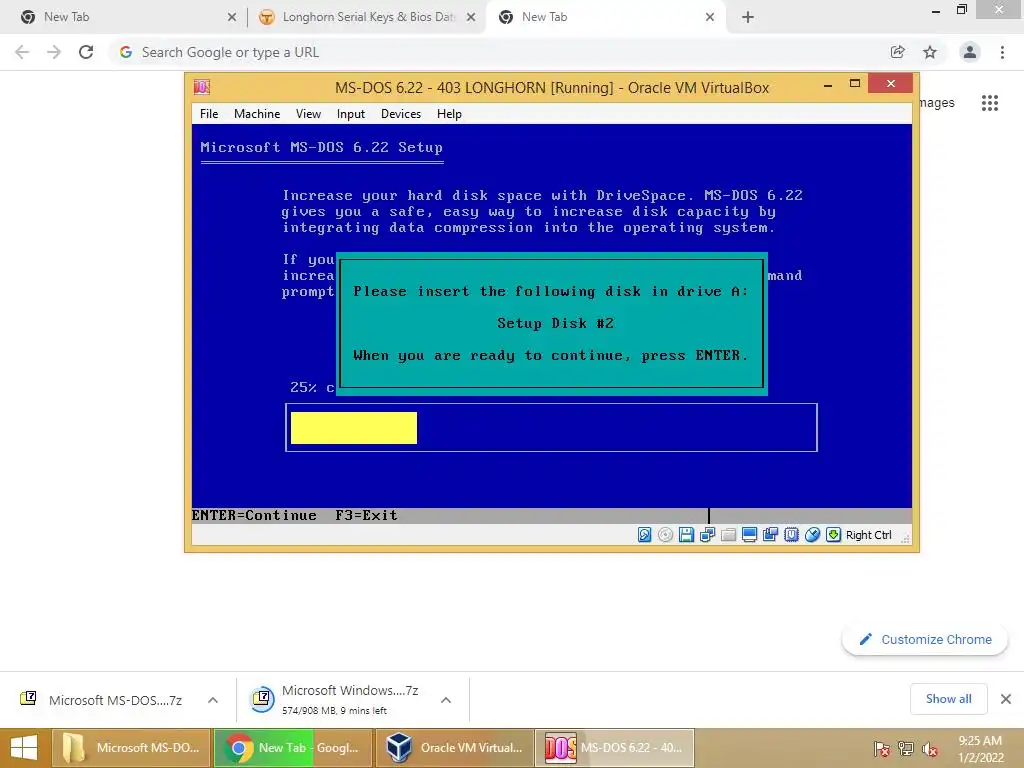Click the Customize Chrome button
Image resolution: width=1024 pixels, height=768 pixels.
tap(925, 639)
